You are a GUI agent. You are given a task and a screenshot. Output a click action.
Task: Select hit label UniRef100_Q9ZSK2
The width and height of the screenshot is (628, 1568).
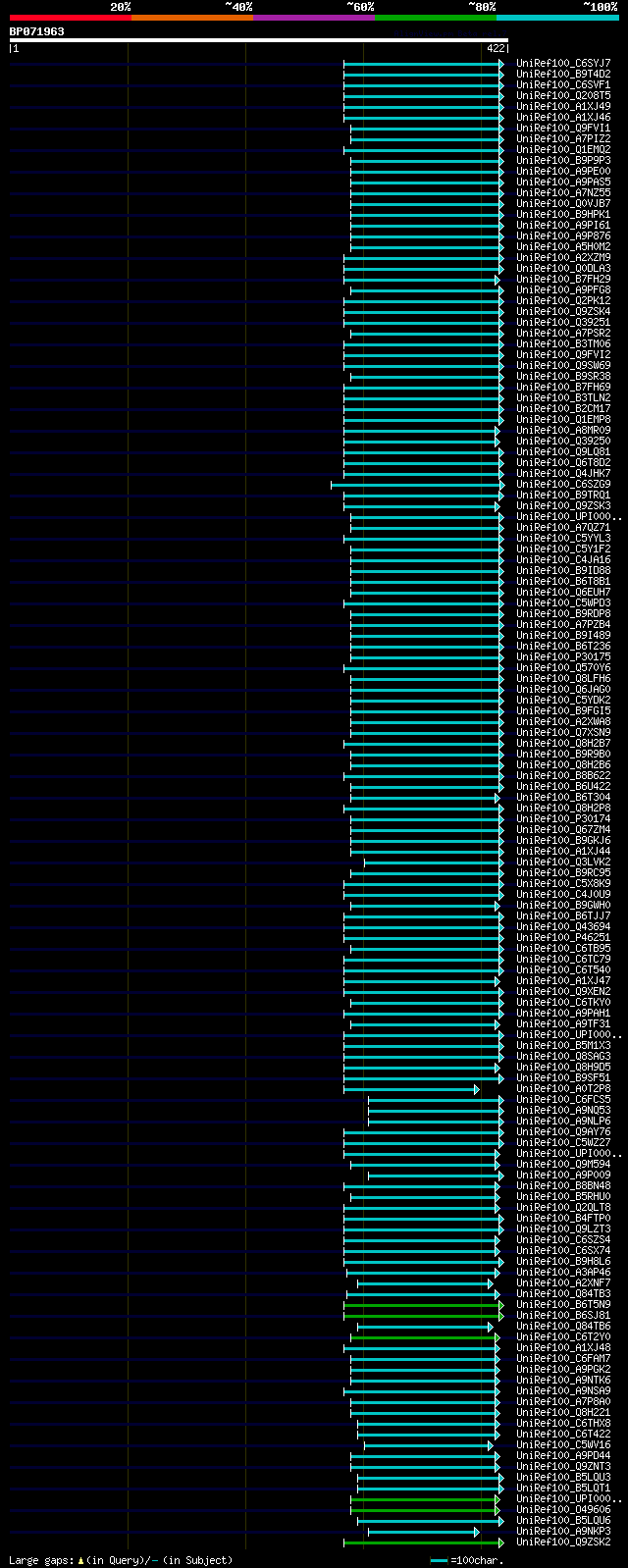563,1542
